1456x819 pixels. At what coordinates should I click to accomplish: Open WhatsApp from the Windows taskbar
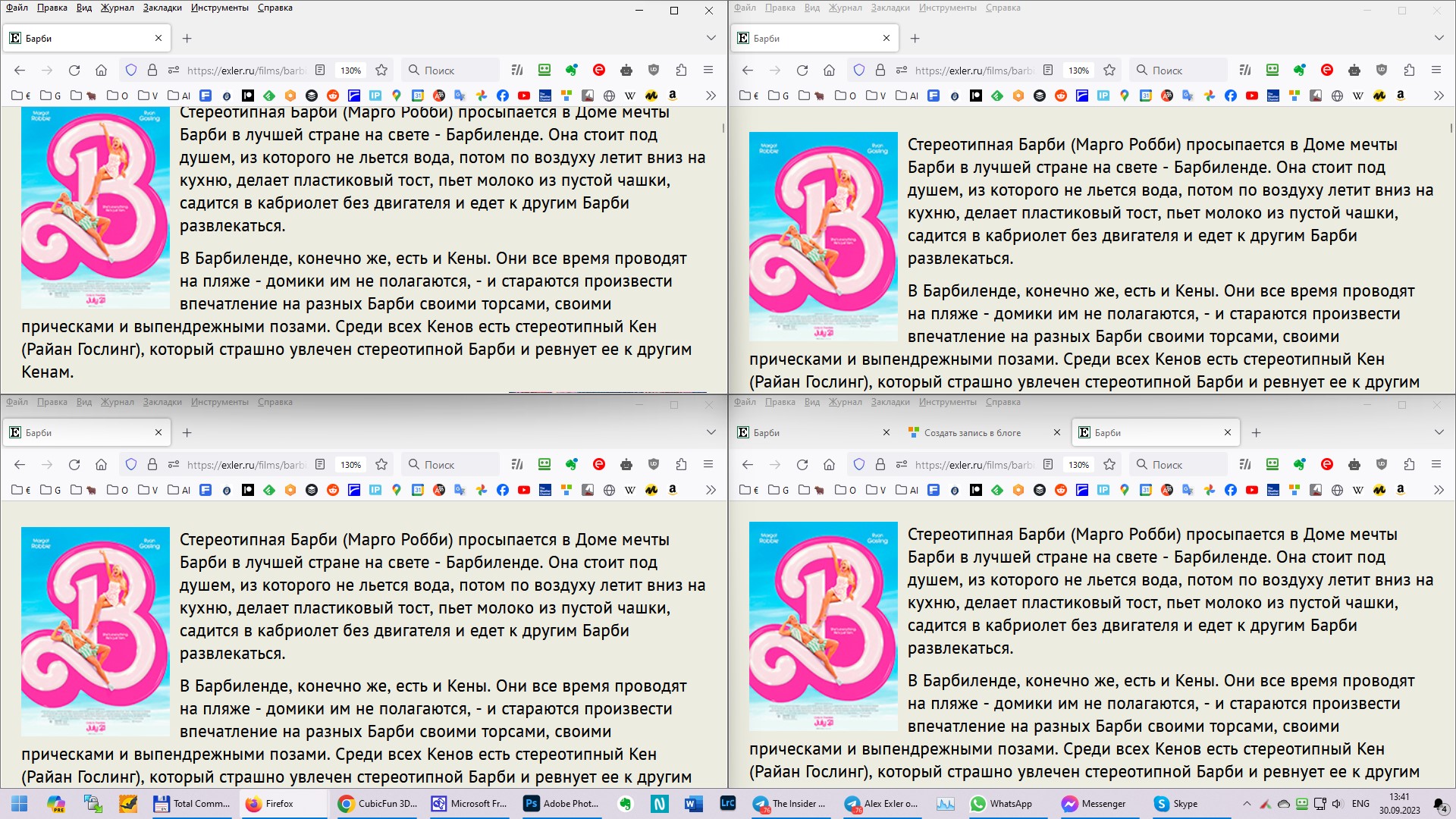click(1002, 804)
